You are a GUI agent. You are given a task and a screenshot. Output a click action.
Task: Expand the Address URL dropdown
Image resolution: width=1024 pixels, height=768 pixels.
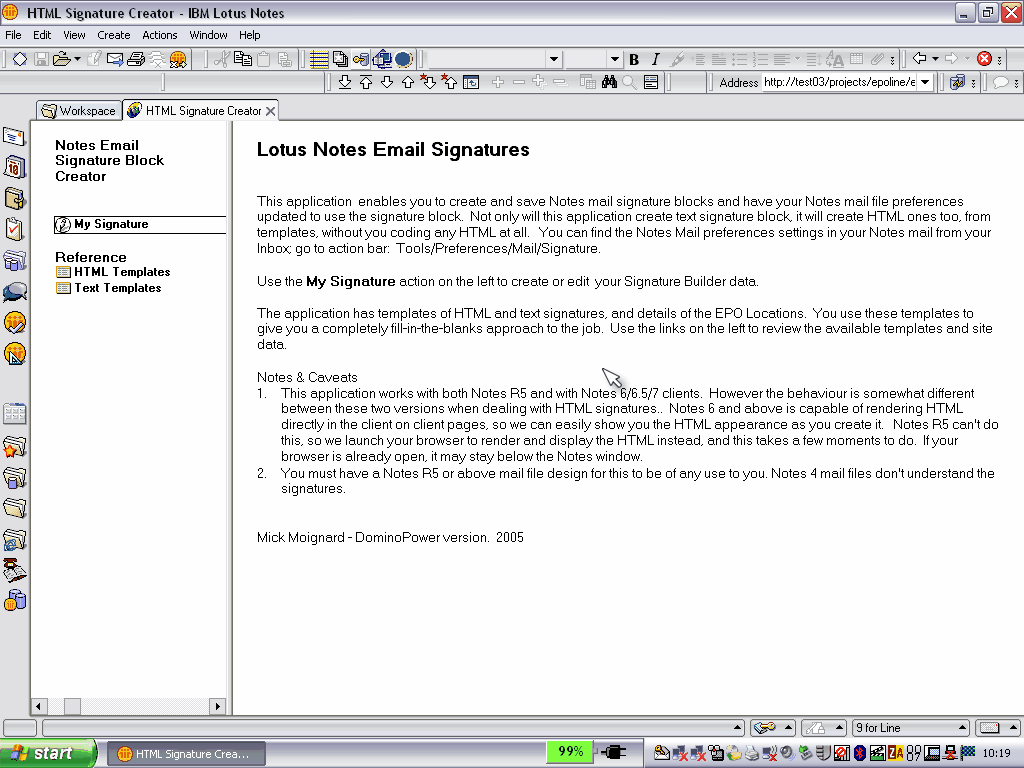925,82
